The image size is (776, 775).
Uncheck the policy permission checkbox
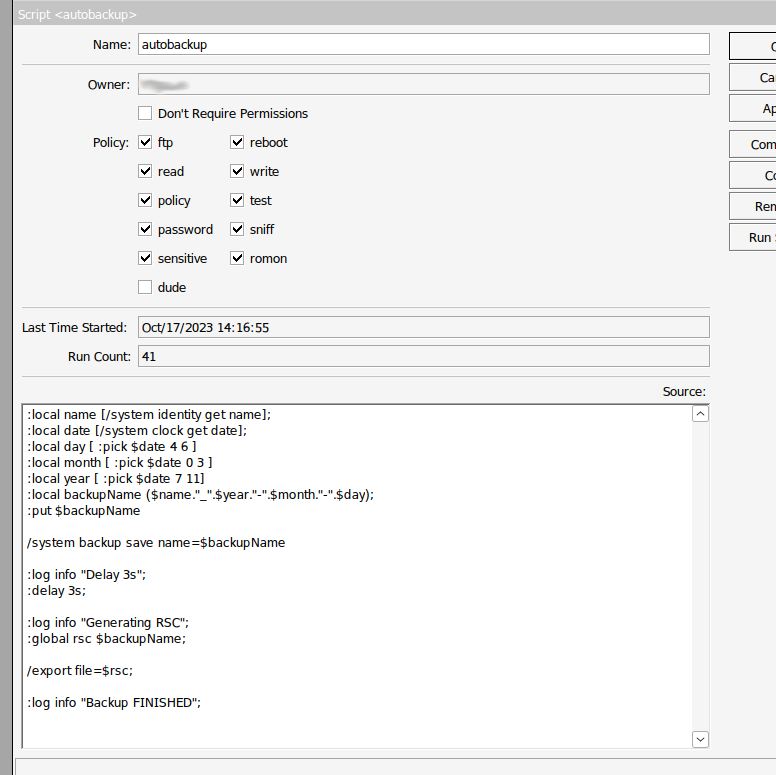(x=146, y=200)
